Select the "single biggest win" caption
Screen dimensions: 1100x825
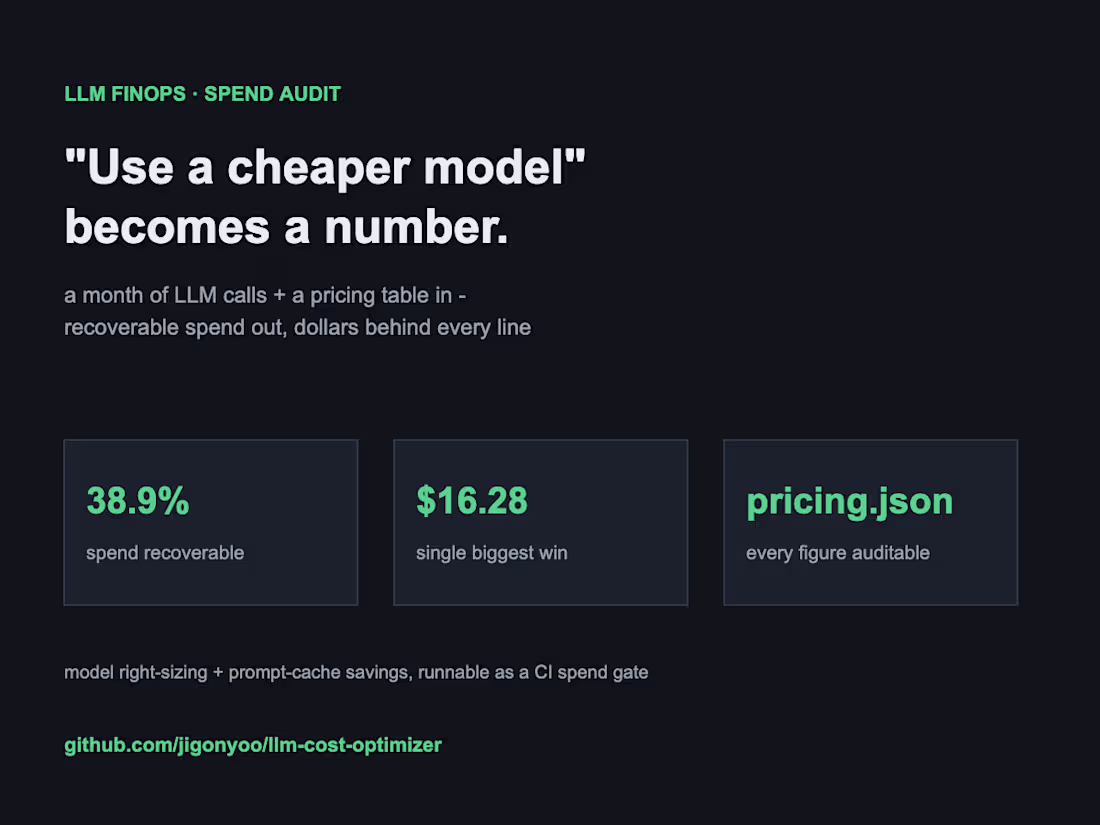pyautogui.click(x=492, y=553)
